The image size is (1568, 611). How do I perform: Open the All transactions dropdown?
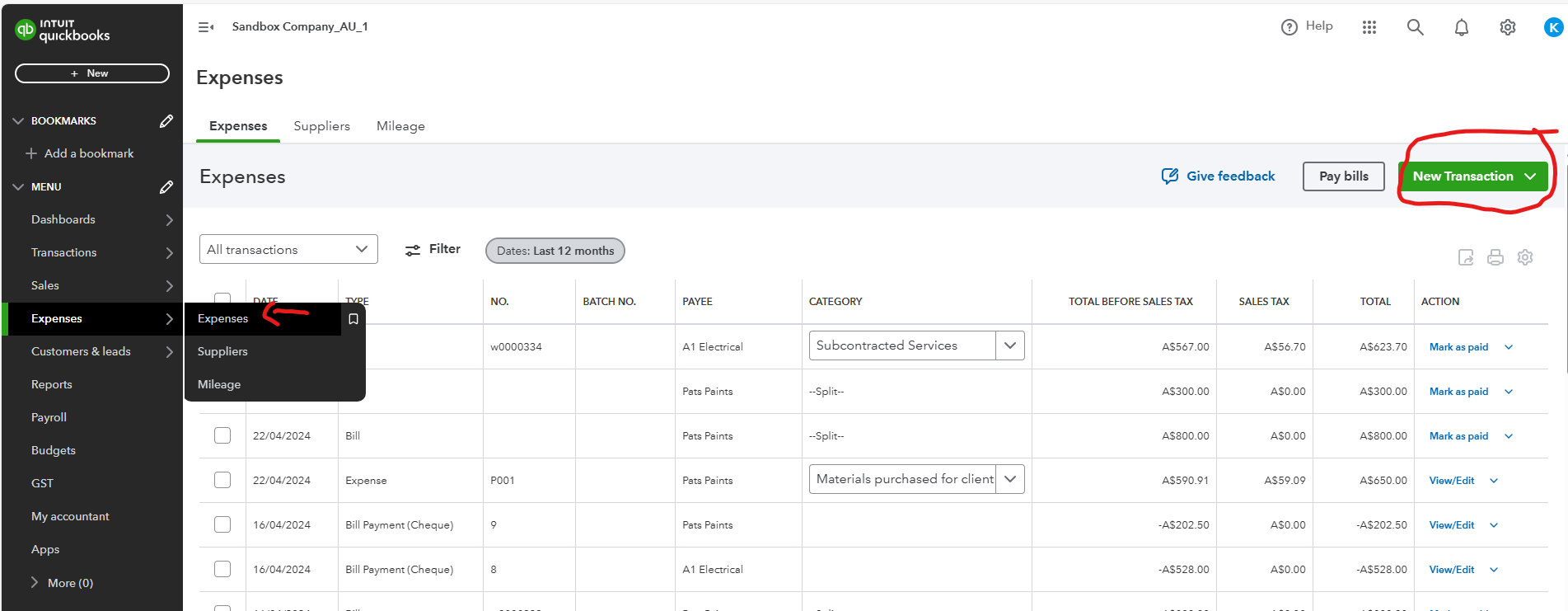tap(288, 249)
